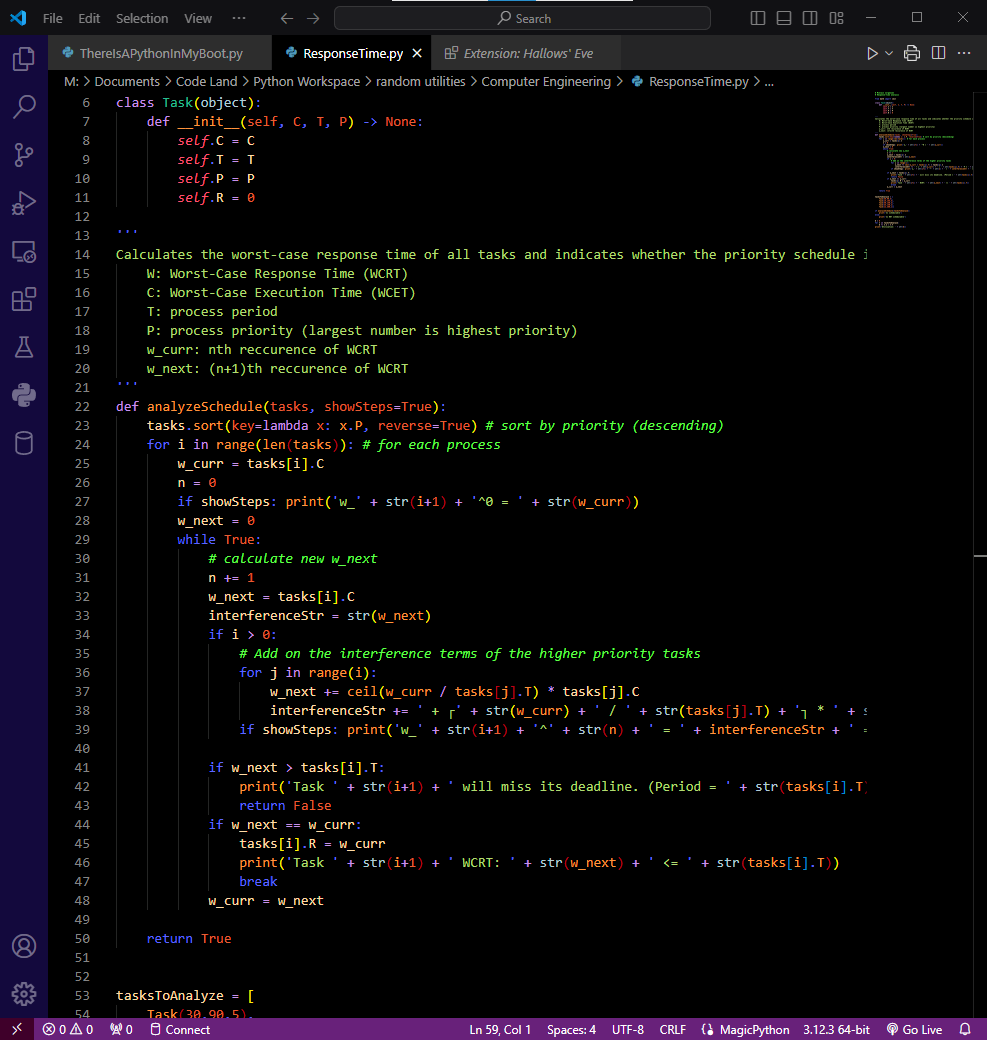Select Documents in the breadcrumb

click(x=127, y=82)
